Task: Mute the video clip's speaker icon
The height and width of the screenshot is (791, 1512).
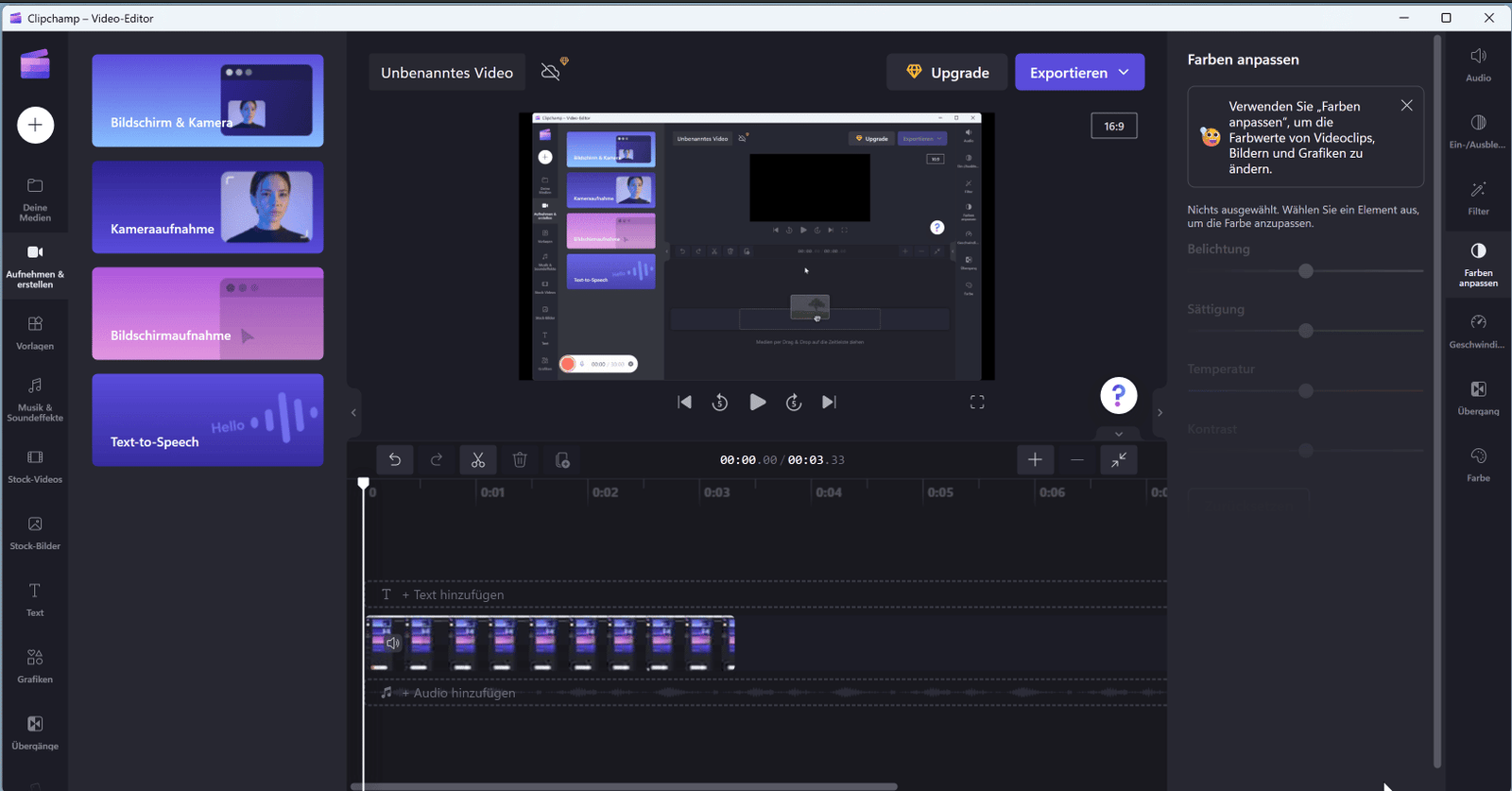Action: click(393, 644)
